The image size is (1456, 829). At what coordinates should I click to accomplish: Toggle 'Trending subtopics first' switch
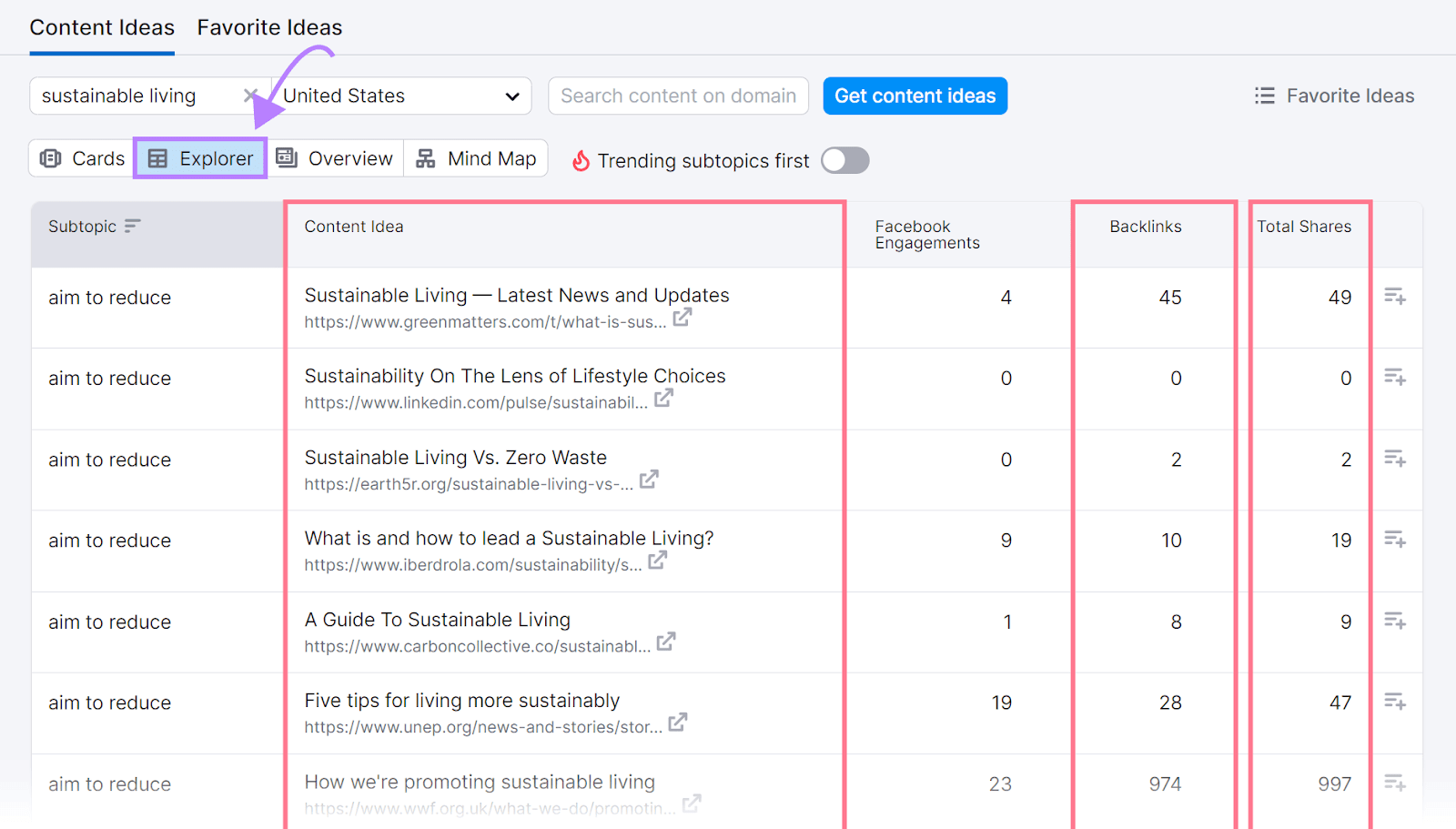point(844,160)
